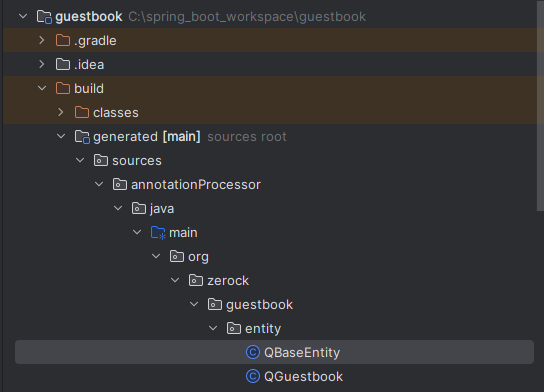Collapse the zerock package

click(175, 280)
